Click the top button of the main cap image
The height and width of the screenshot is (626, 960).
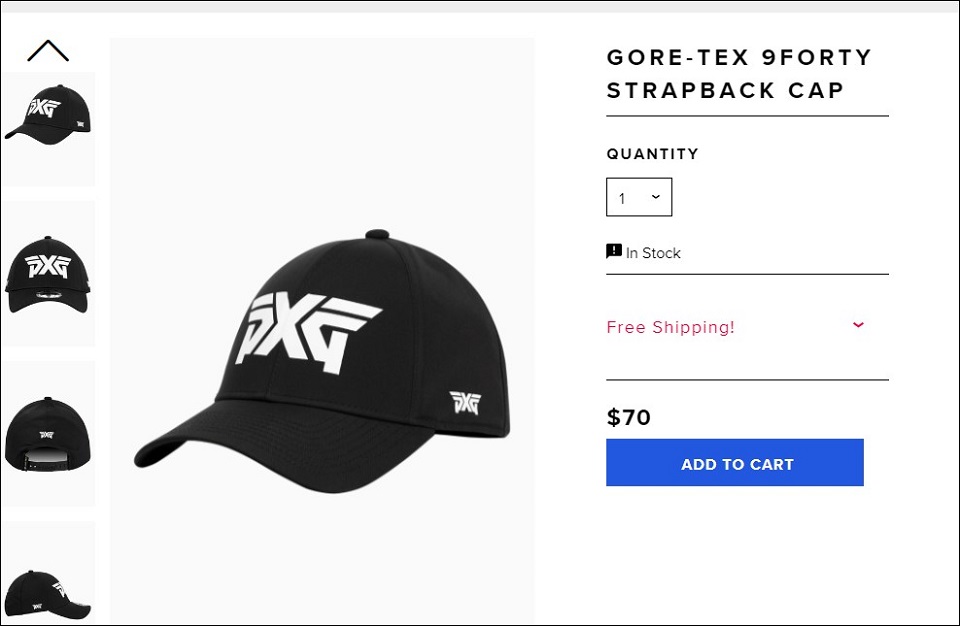(377, 235)
